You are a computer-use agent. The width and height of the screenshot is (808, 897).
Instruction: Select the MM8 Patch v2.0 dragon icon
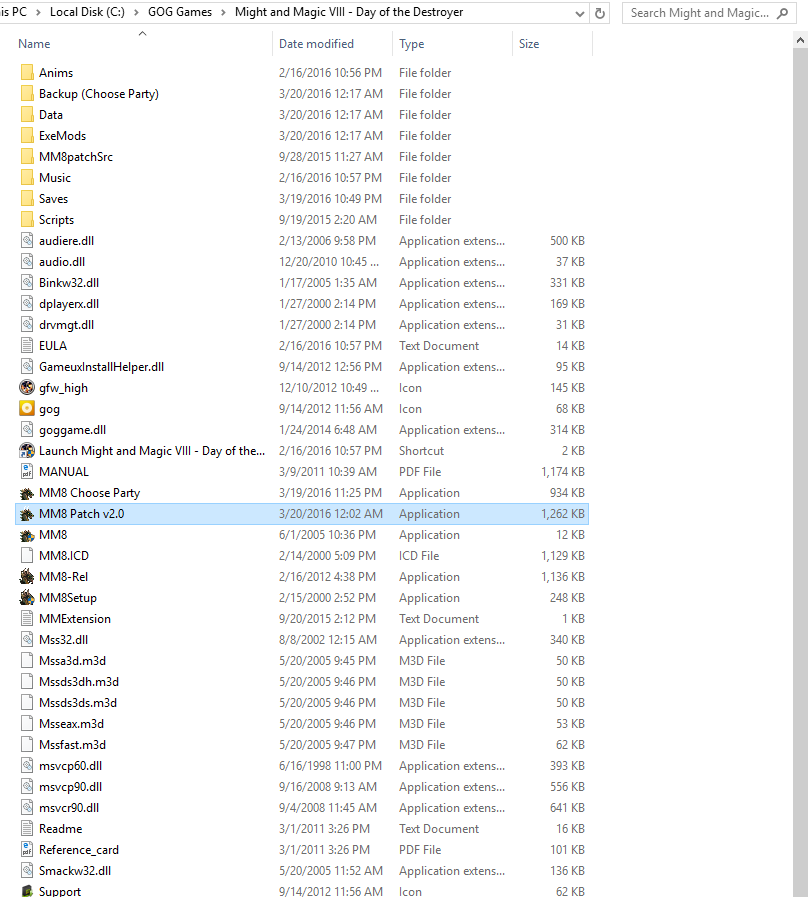(x=27, y=514)
